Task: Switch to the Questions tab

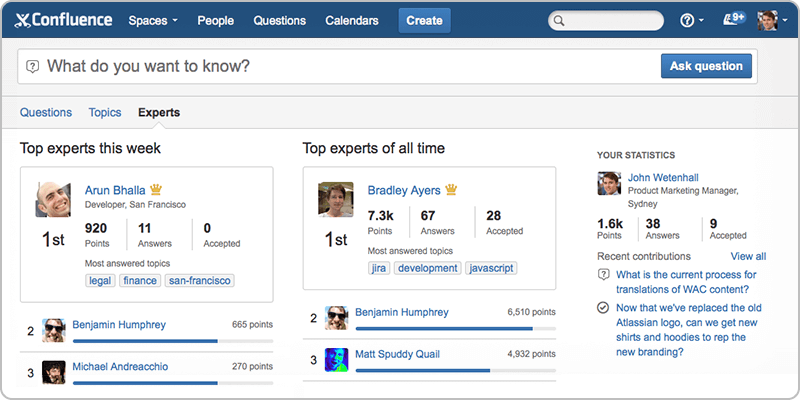Action: point(46,113)
